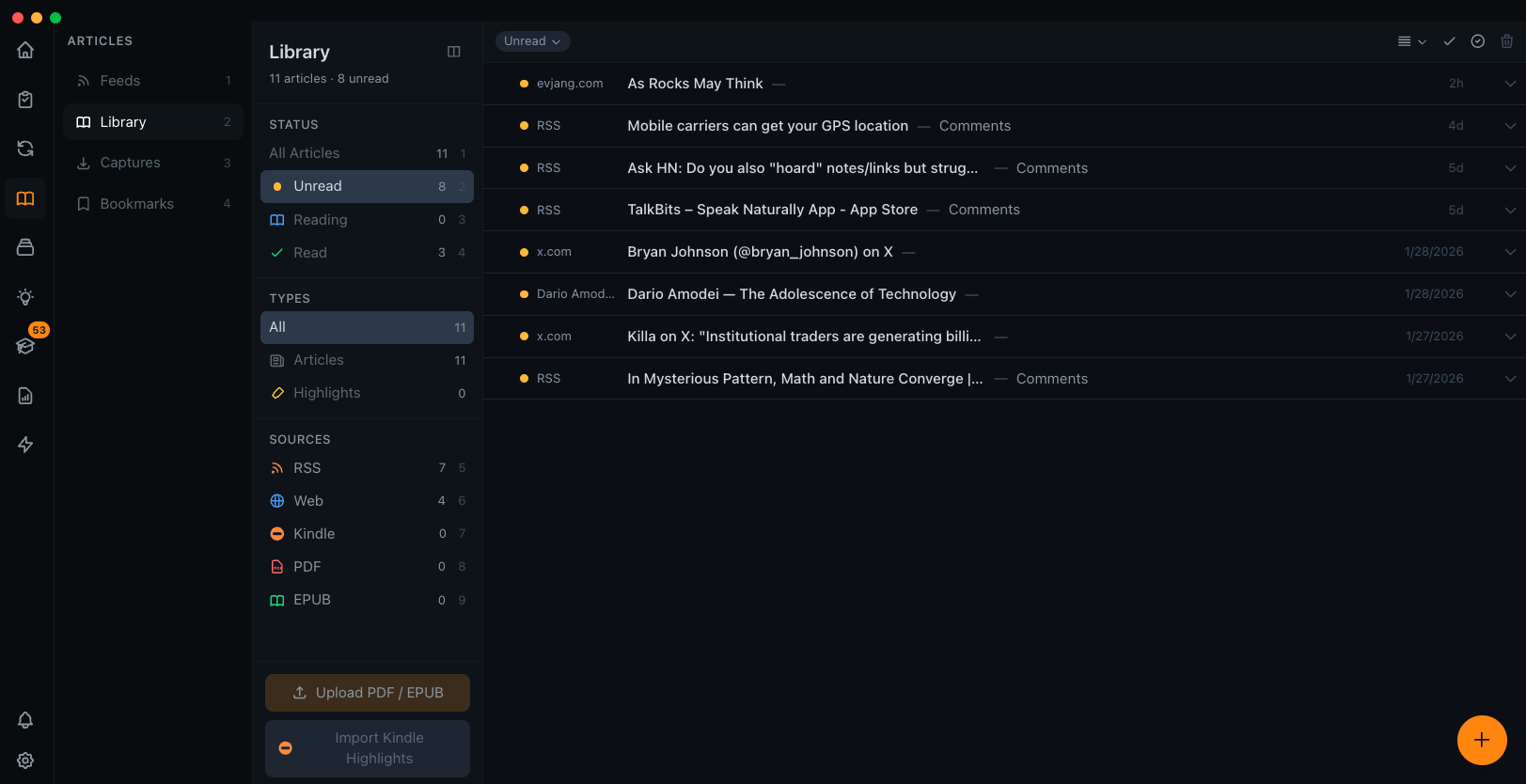Click the trash delete icon in toolbar
This screenshot has width=1526, height=784.
coord(1506,41)
